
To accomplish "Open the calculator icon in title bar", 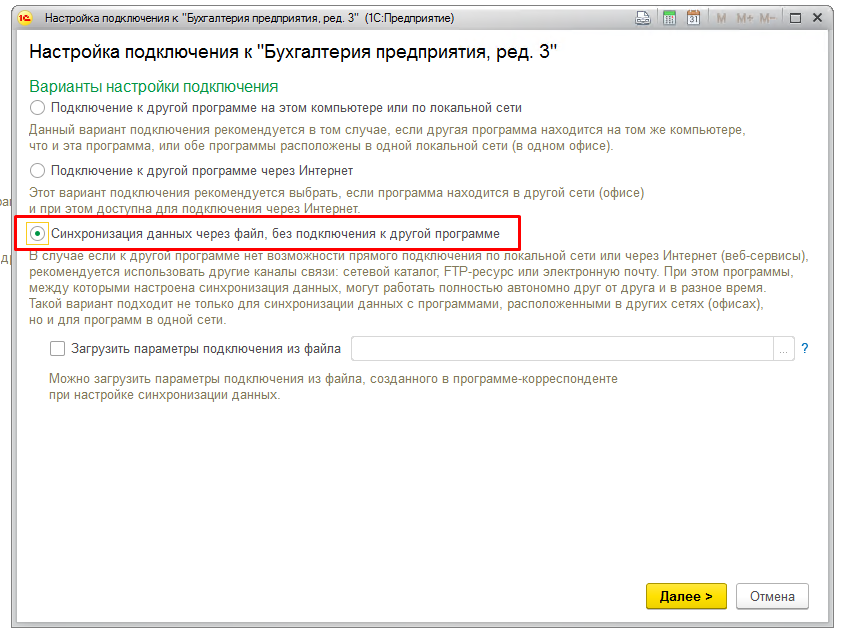I will pos(669,18).
